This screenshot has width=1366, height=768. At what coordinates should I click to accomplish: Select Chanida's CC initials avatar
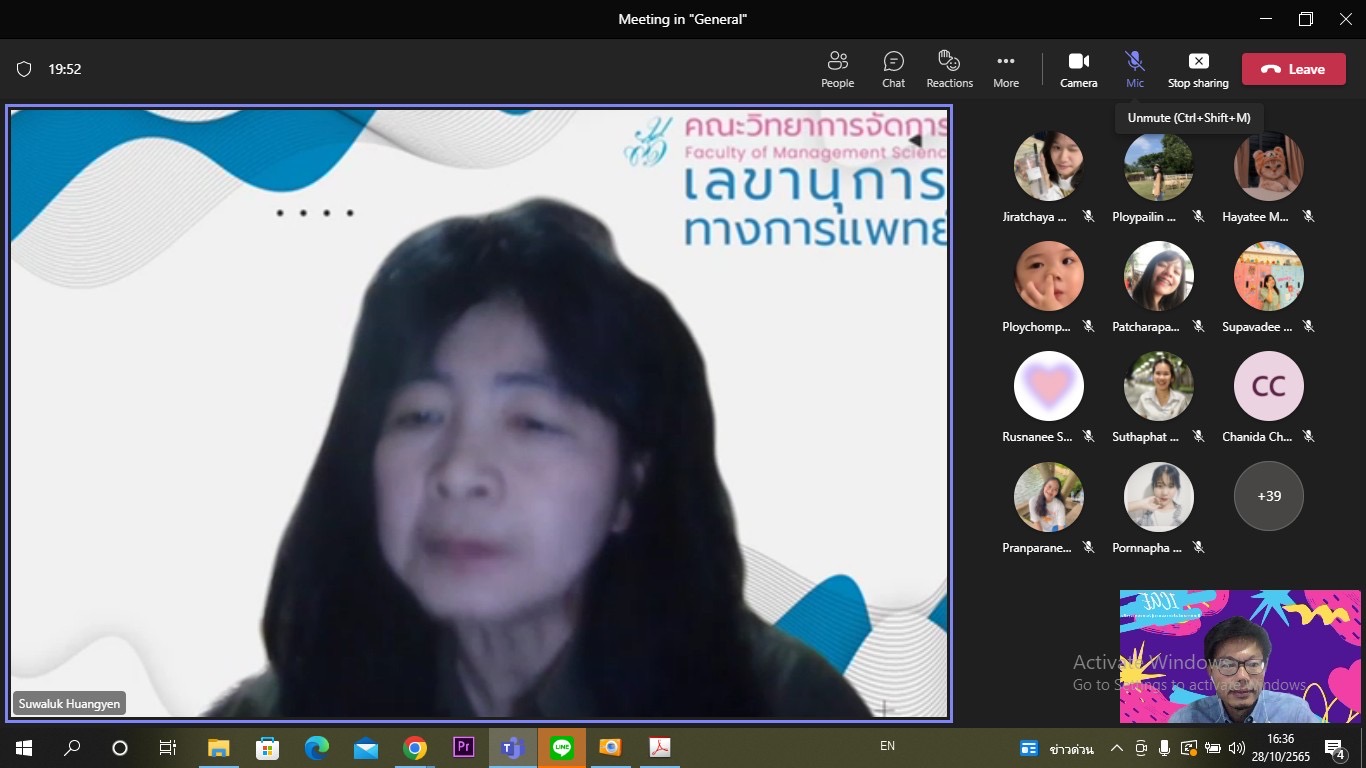click(1268, 386)
